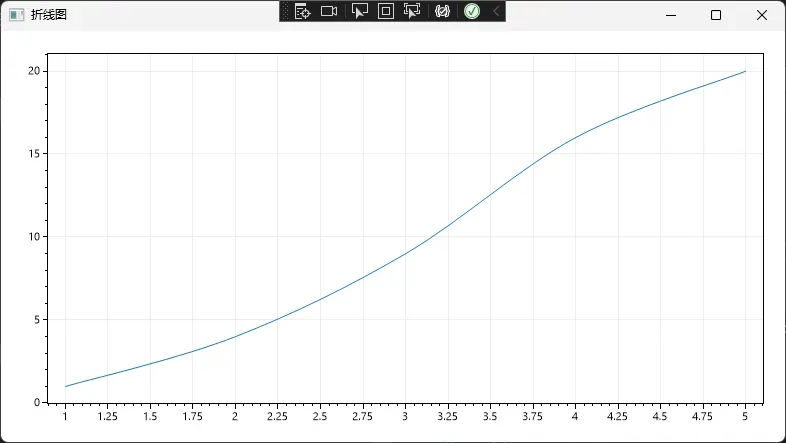Click the curve's endpoint at x equals 5

[745, 71]
